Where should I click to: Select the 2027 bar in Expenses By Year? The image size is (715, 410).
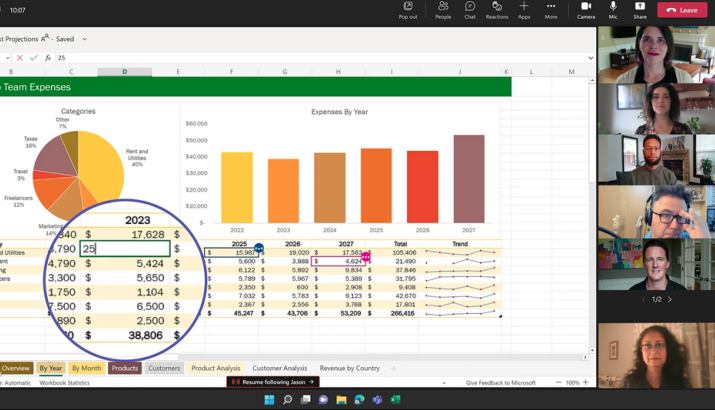point(469,179)
